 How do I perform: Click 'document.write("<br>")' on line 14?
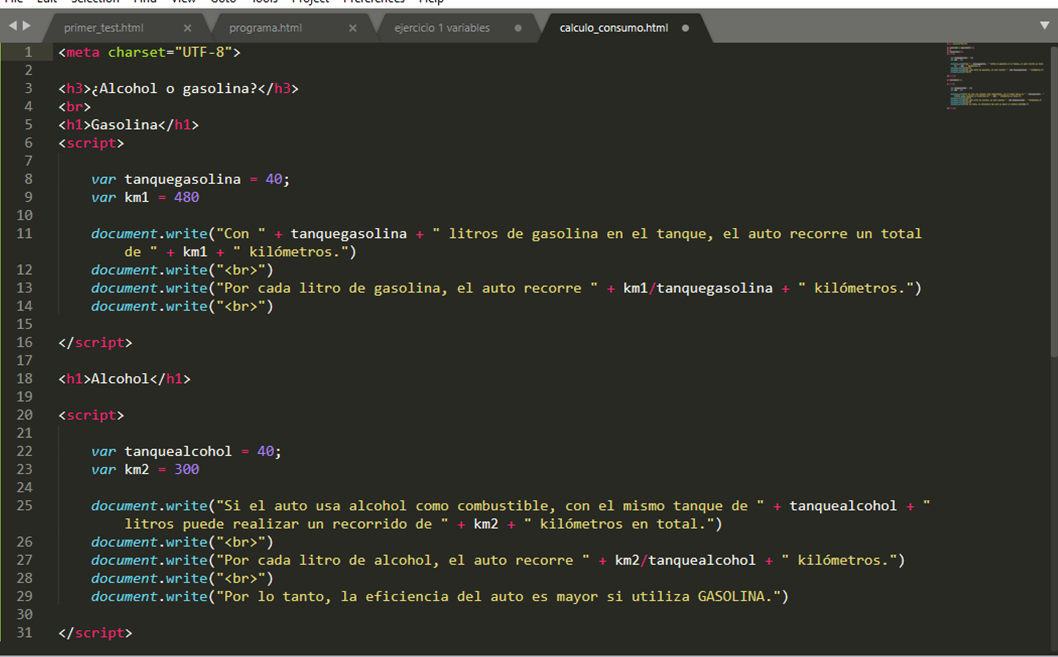(182, 306)
